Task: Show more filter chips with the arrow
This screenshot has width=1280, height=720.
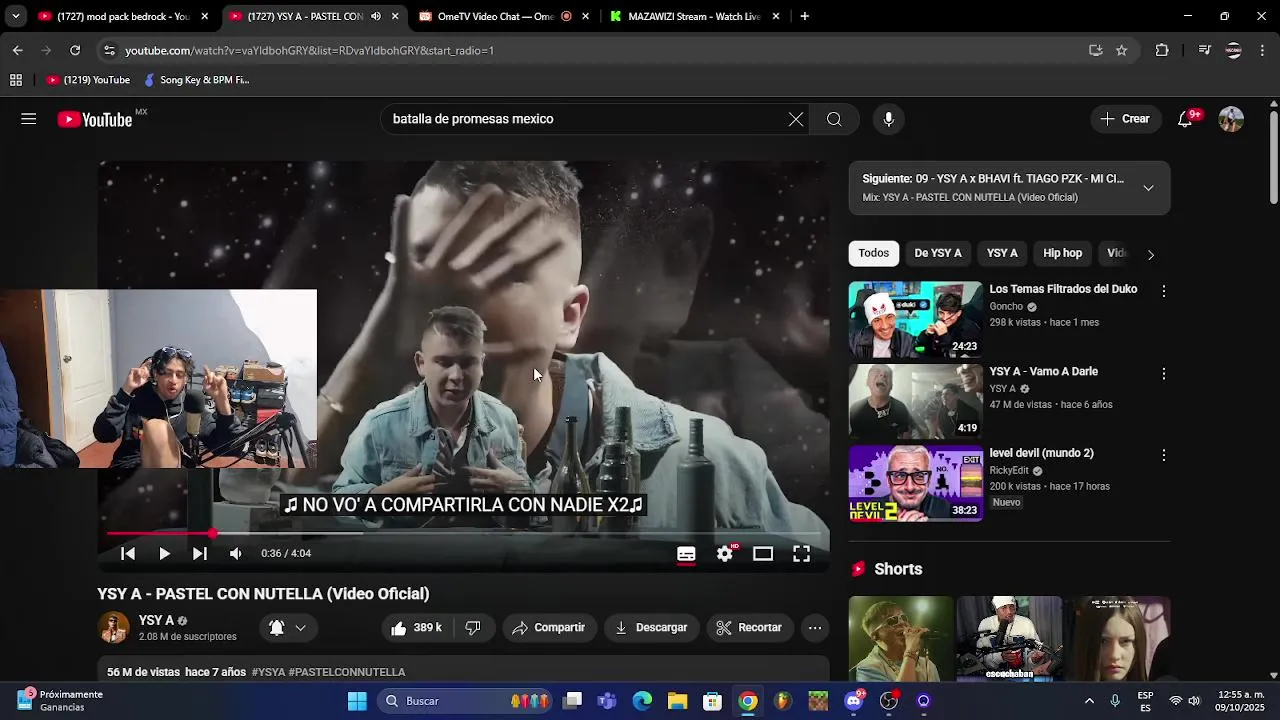Action: click(1150, 254)
